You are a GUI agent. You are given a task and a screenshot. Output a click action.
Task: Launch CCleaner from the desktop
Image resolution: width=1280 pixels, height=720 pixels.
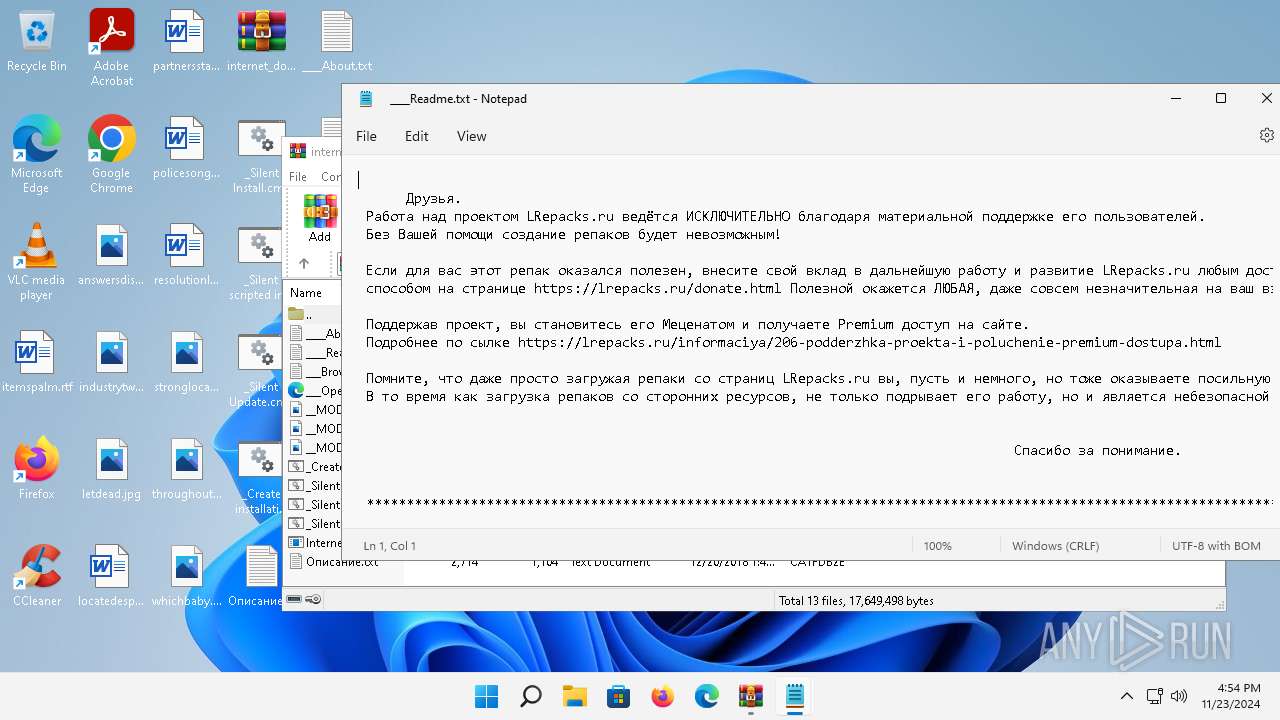[x=37, y=576]
